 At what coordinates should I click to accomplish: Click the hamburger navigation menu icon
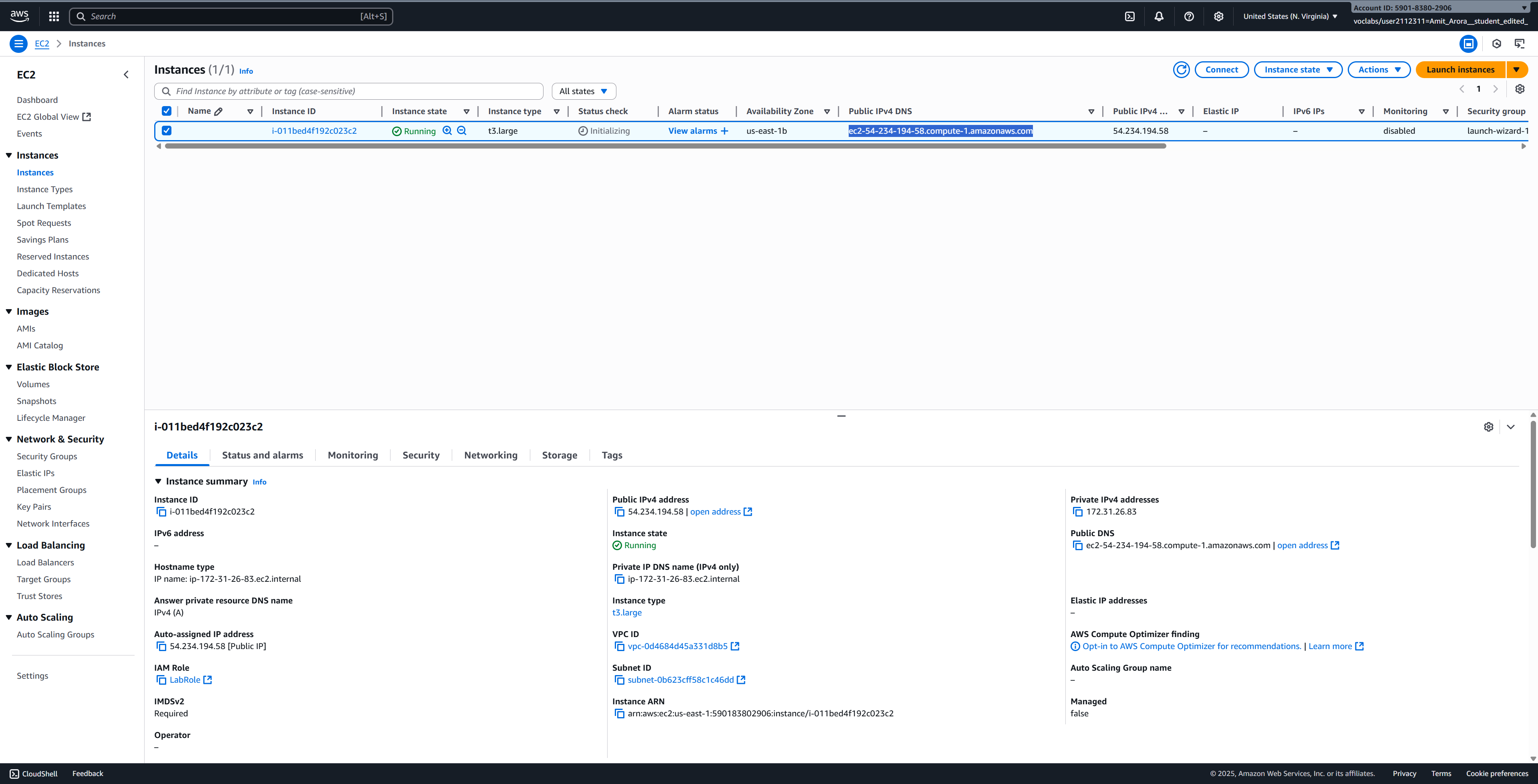click(x=18, y=44)
